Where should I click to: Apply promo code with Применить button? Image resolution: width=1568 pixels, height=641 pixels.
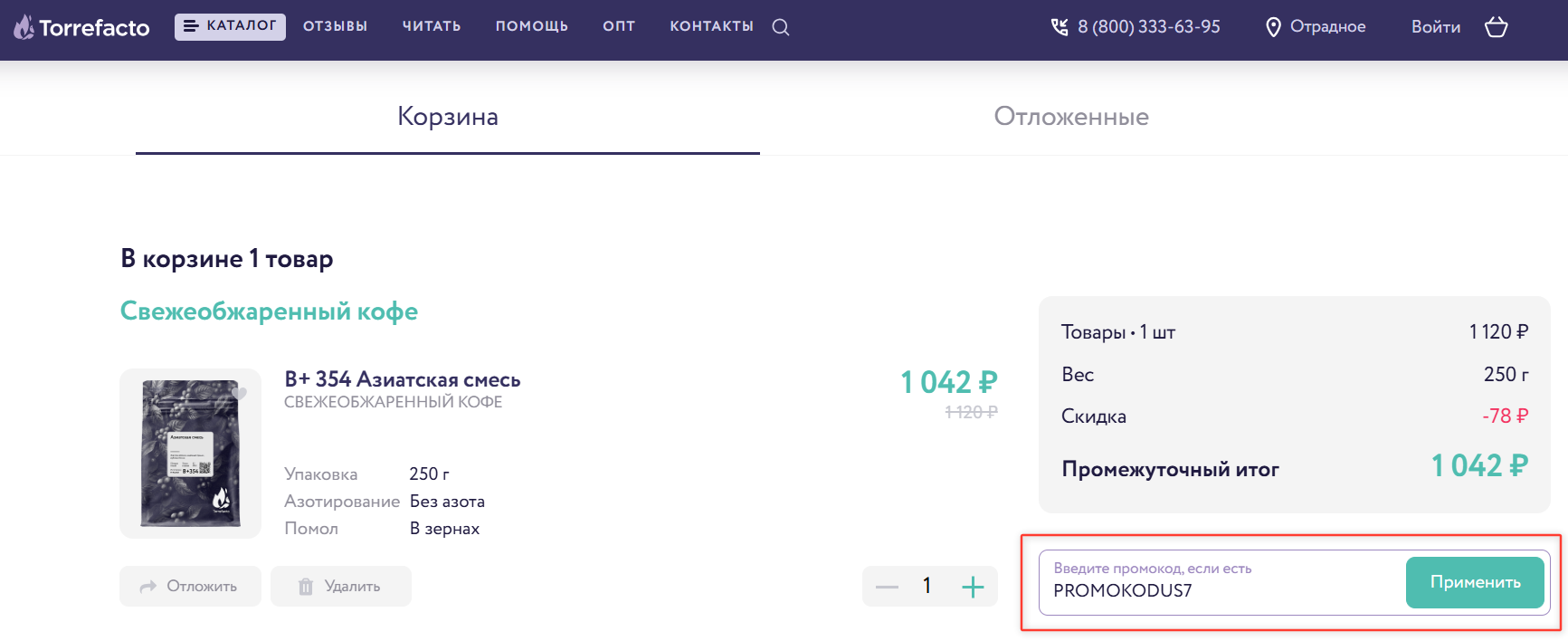(1474, 583)
